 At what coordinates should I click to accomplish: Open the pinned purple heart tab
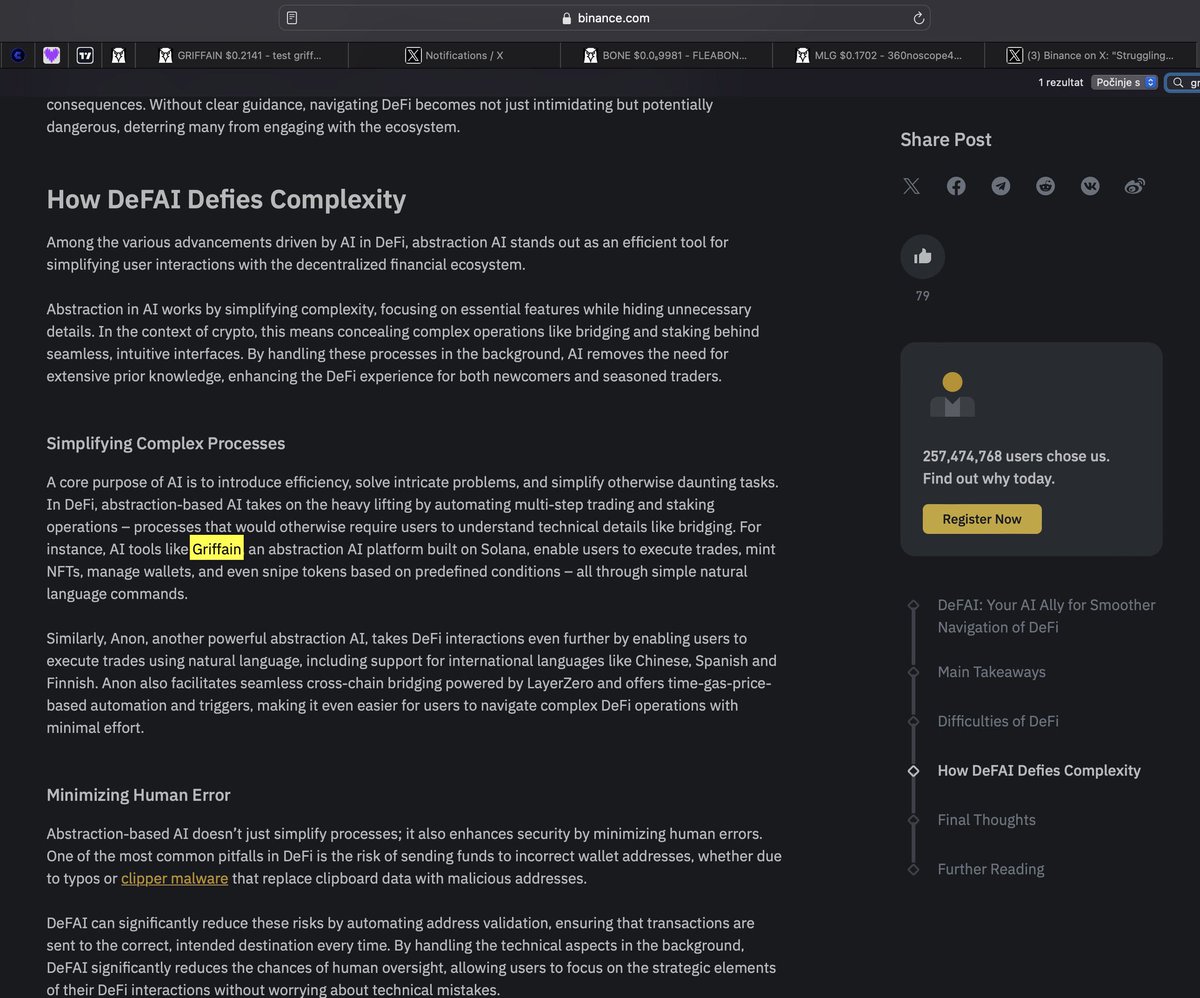[52, 56]
